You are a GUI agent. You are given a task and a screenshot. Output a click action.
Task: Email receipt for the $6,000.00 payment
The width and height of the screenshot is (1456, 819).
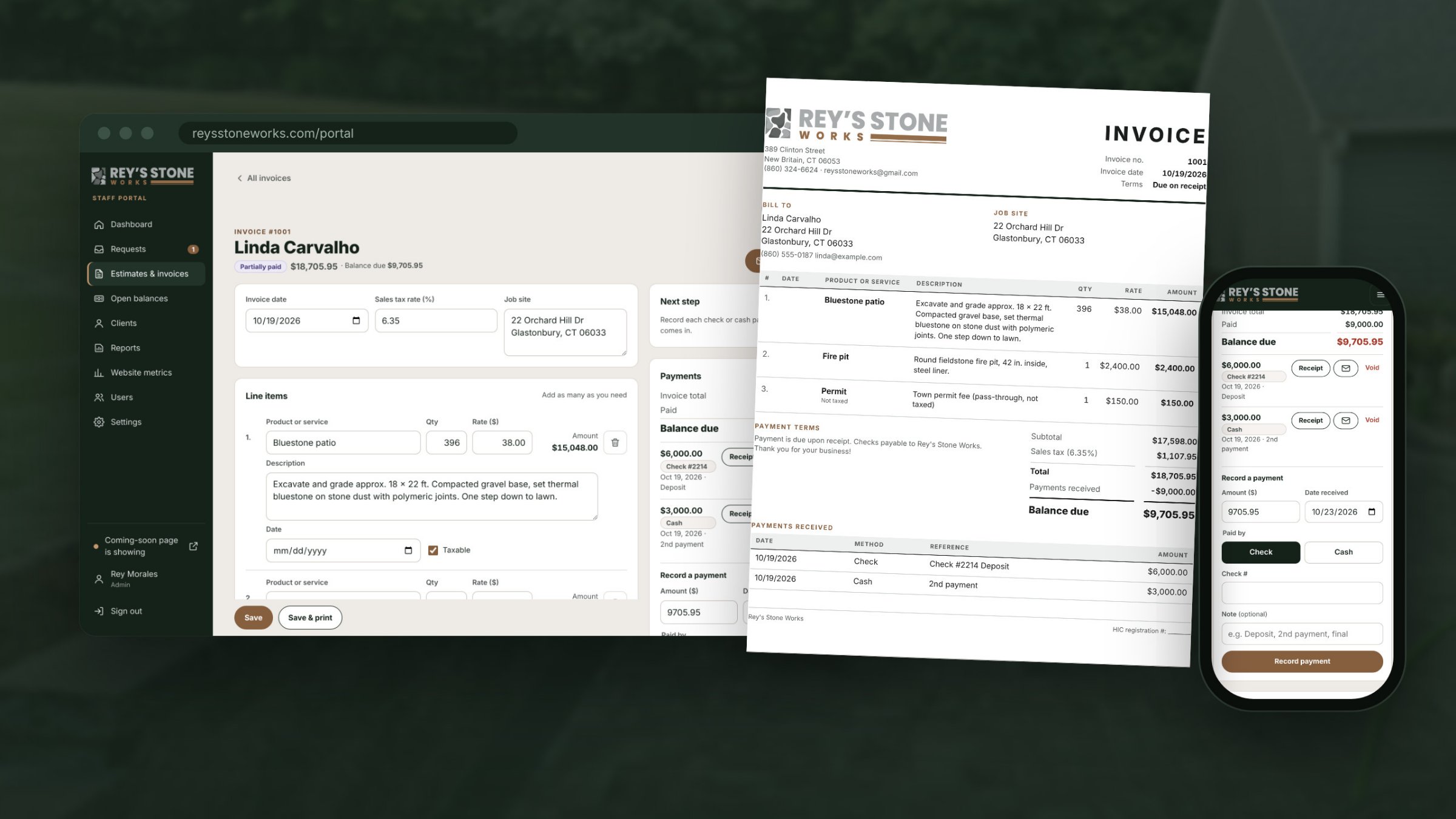(x=1345, y=368)
